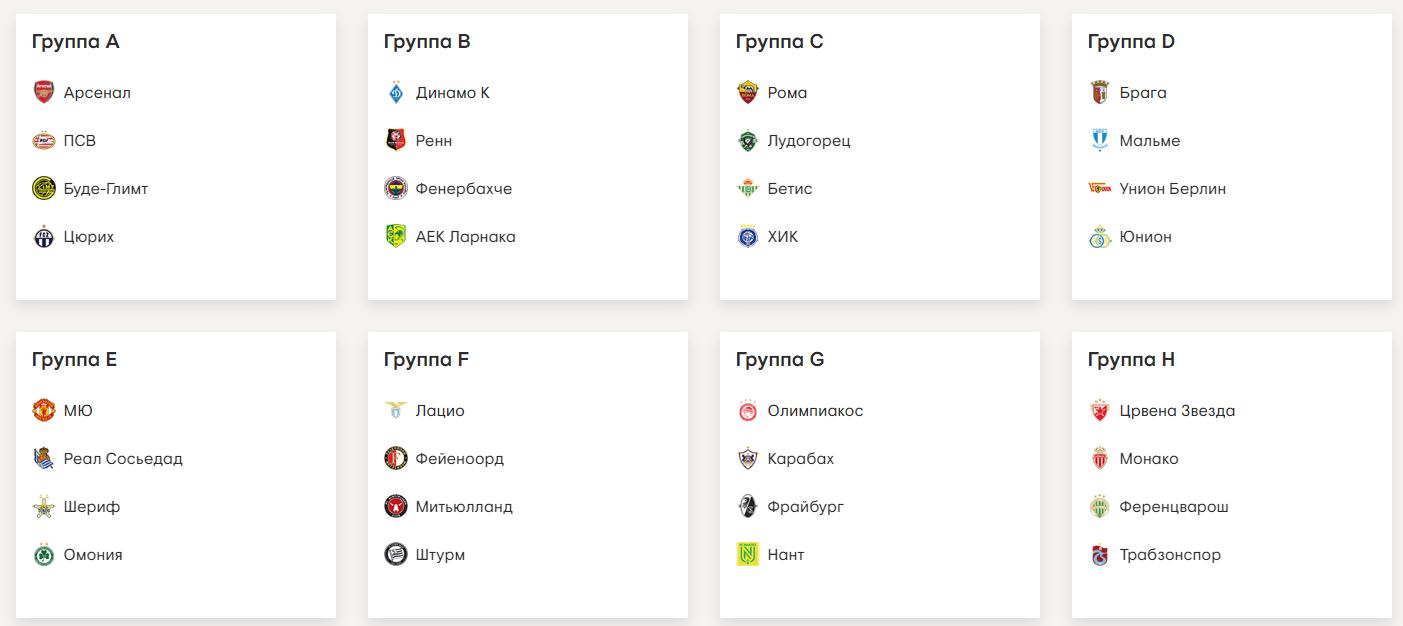Select the Лудогорец team name
The width and height of the screenshot is (1403, 626).
pos(809,141)
